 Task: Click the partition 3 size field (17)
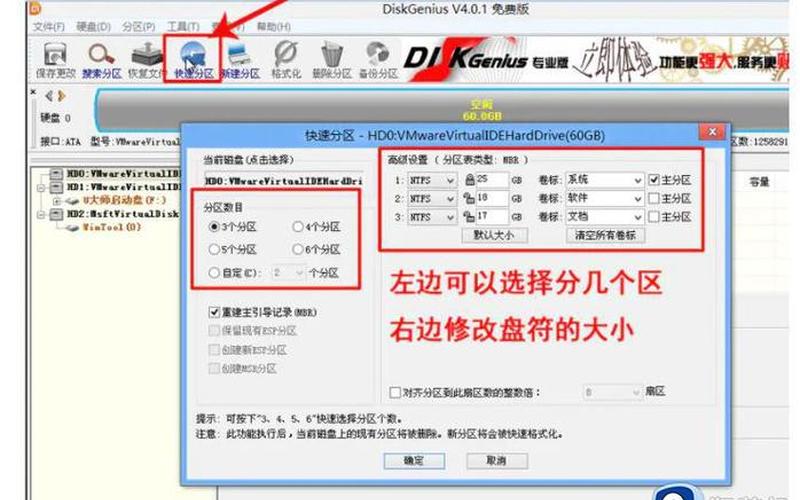pyautogui.click(x=492, y=217)
